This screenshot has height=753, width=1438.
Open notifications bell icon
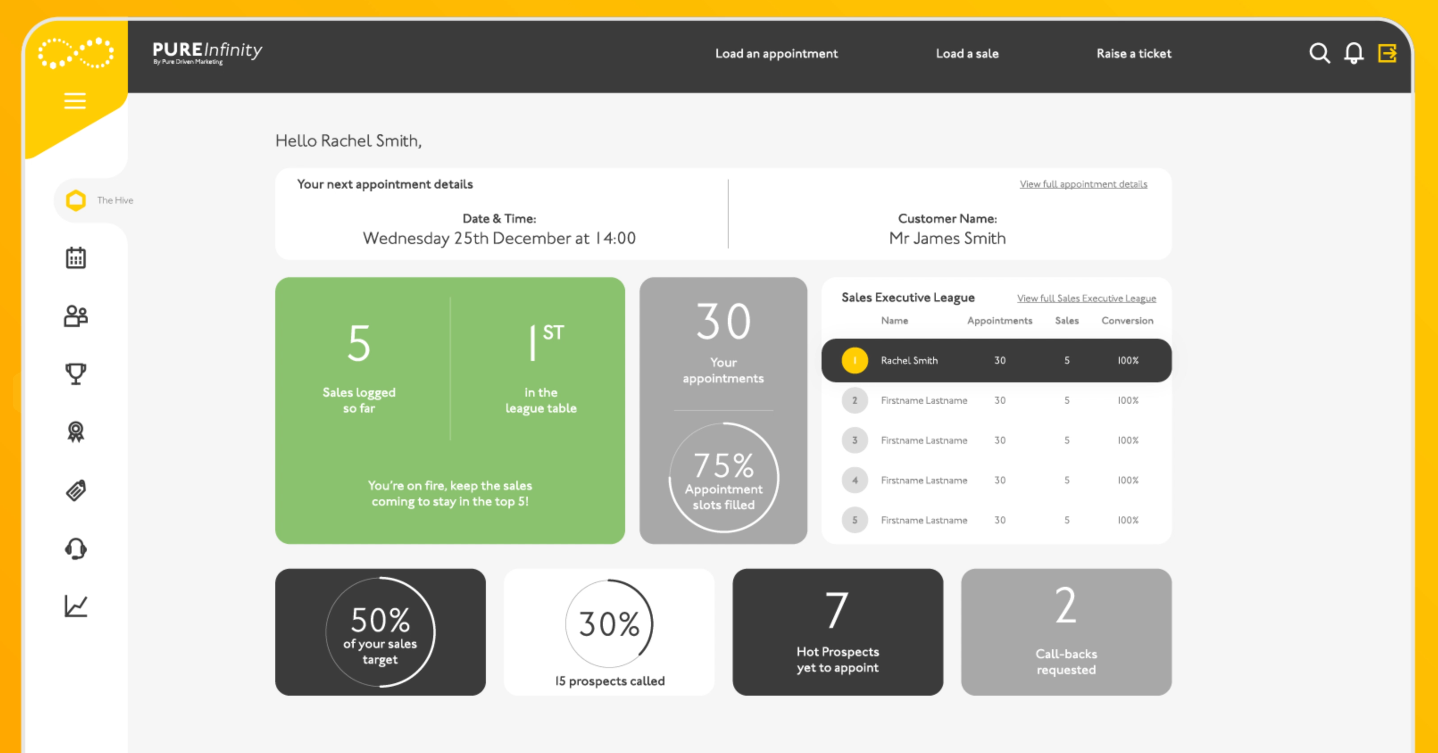(1353, 54)
